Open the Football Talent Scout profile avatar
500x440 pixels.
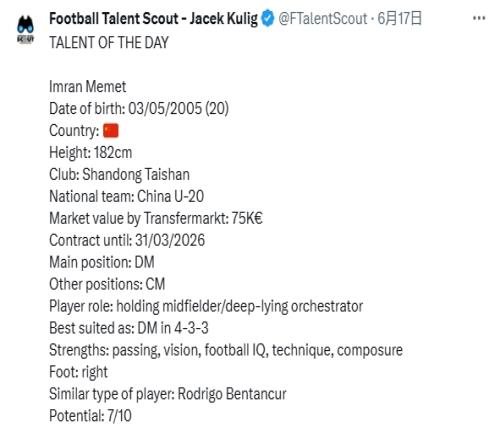(x=25, y=29)
